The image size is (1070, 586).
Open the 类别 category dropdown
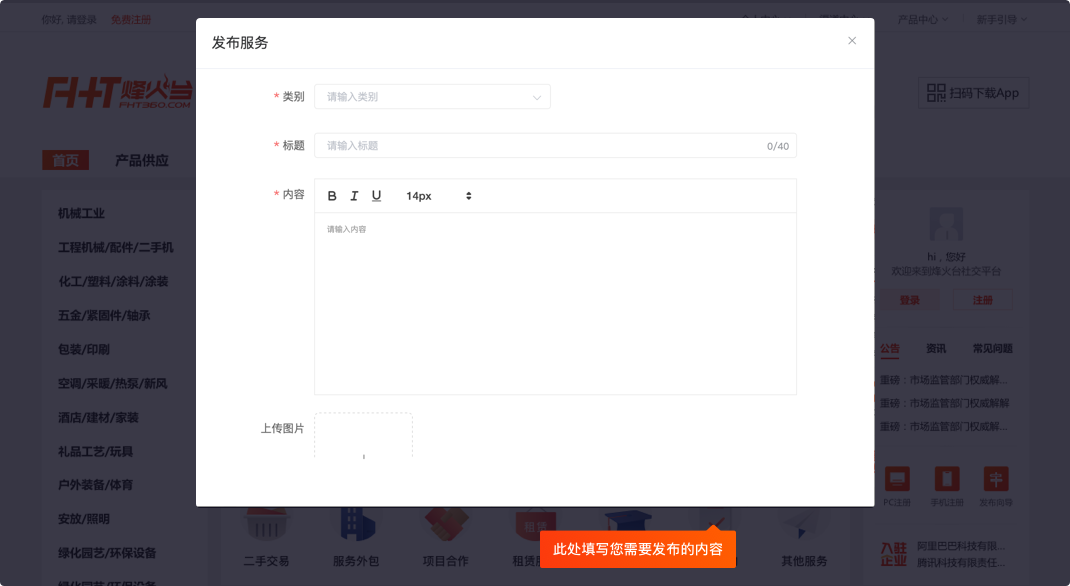(x=432, y=97)
